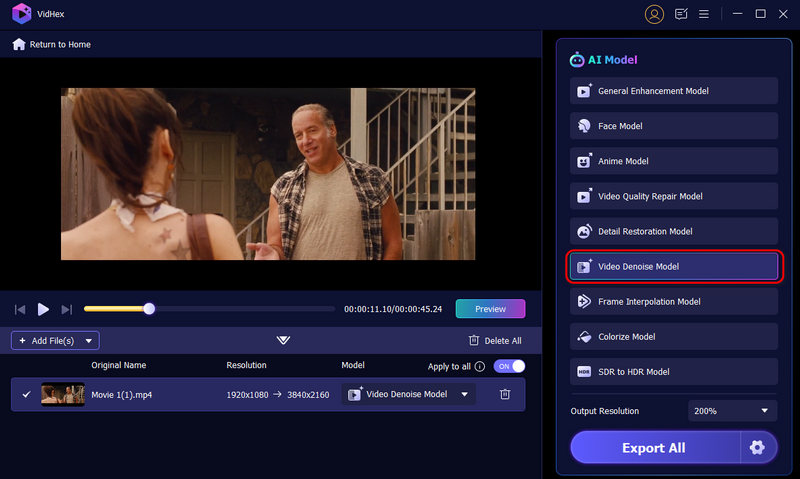
Task: Open the feedback icon in title bar
Action: point(681,14)
